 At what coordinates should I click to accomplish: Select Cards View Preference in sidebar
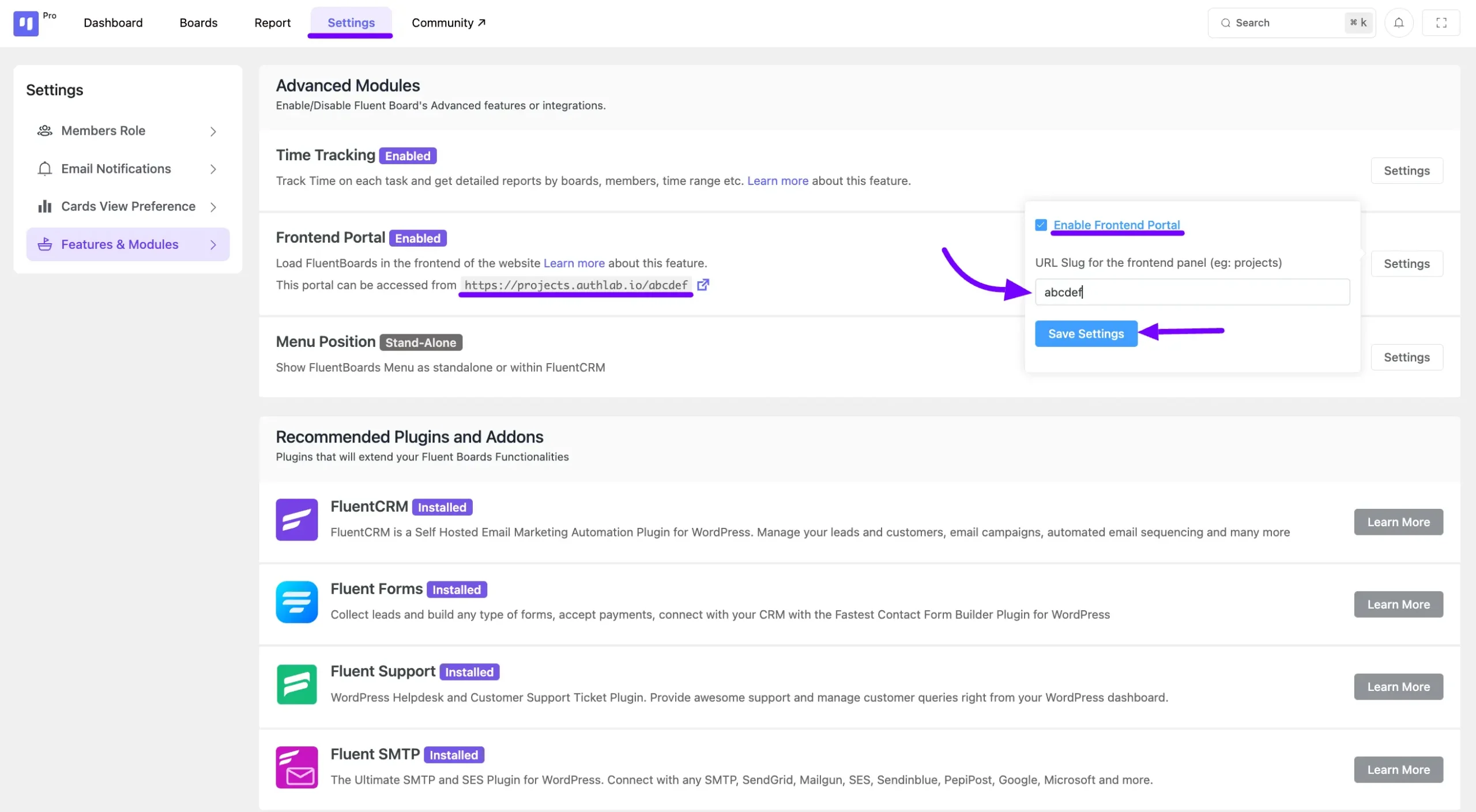[x=128, y=206]
